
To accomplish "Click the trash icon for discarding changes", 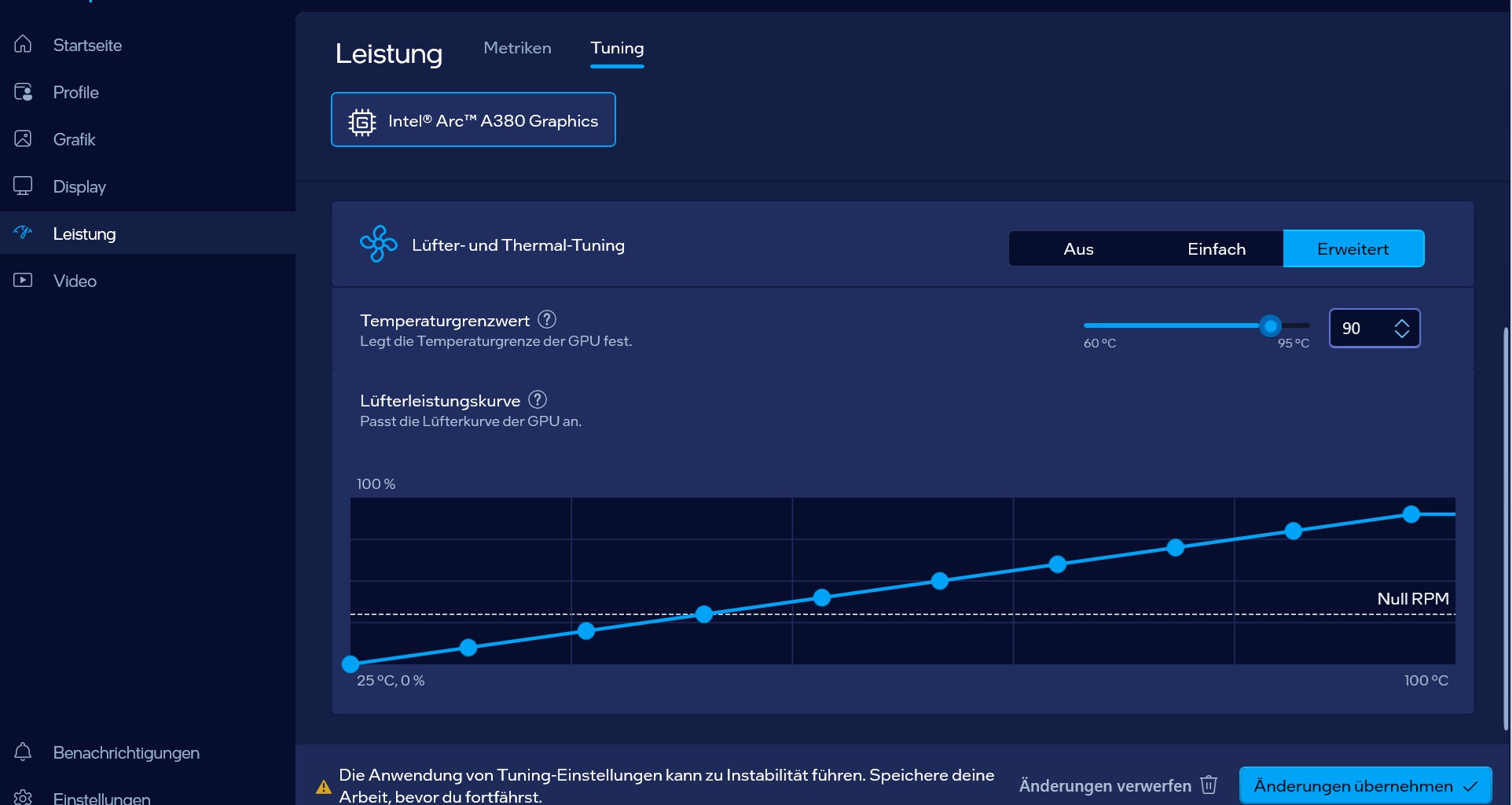I will [1209, 785].
